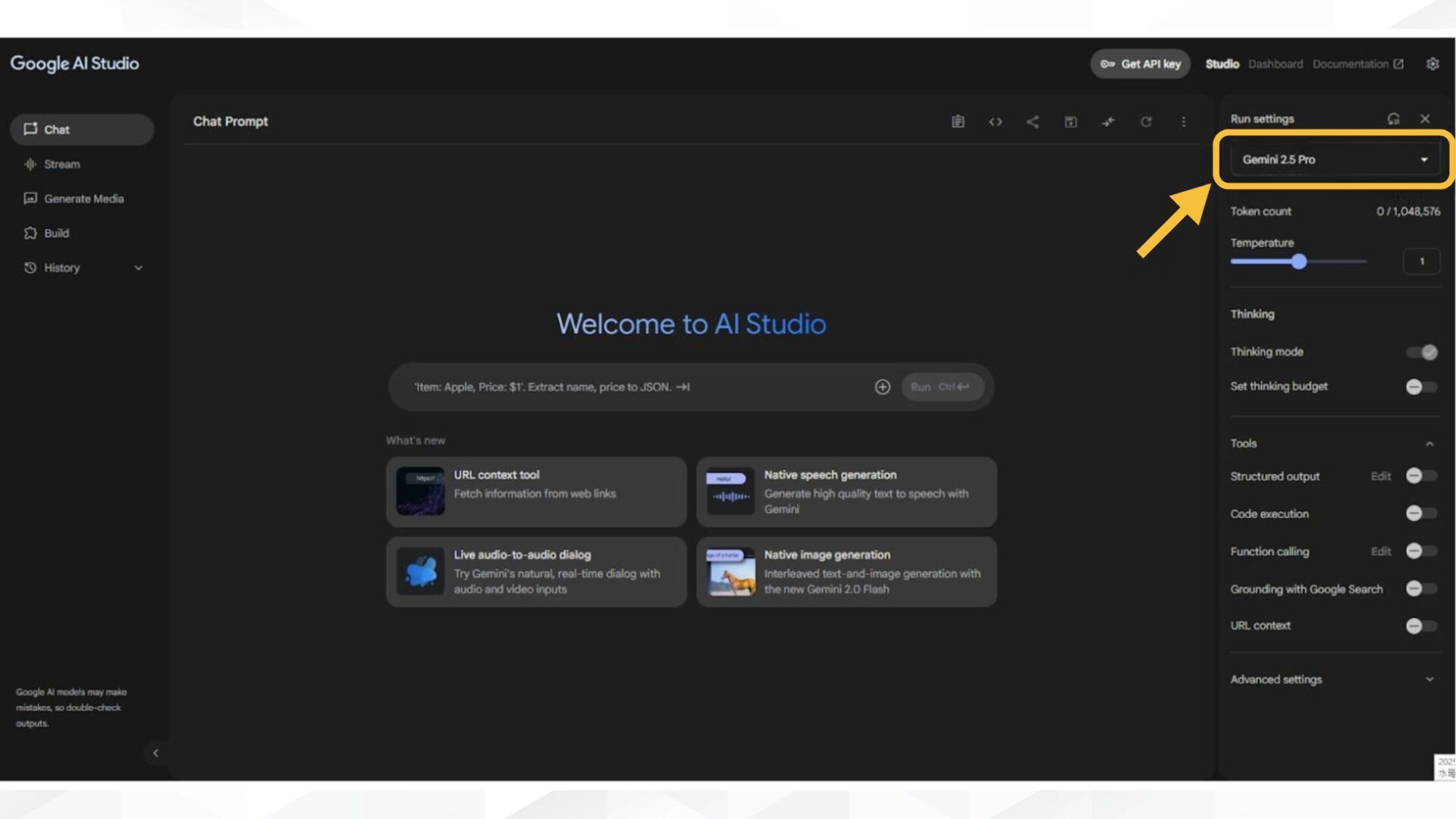Share the current chat prompt
Viewport: 1456px width, 819px height.
pyautogui.click(x=1032, y=121)
